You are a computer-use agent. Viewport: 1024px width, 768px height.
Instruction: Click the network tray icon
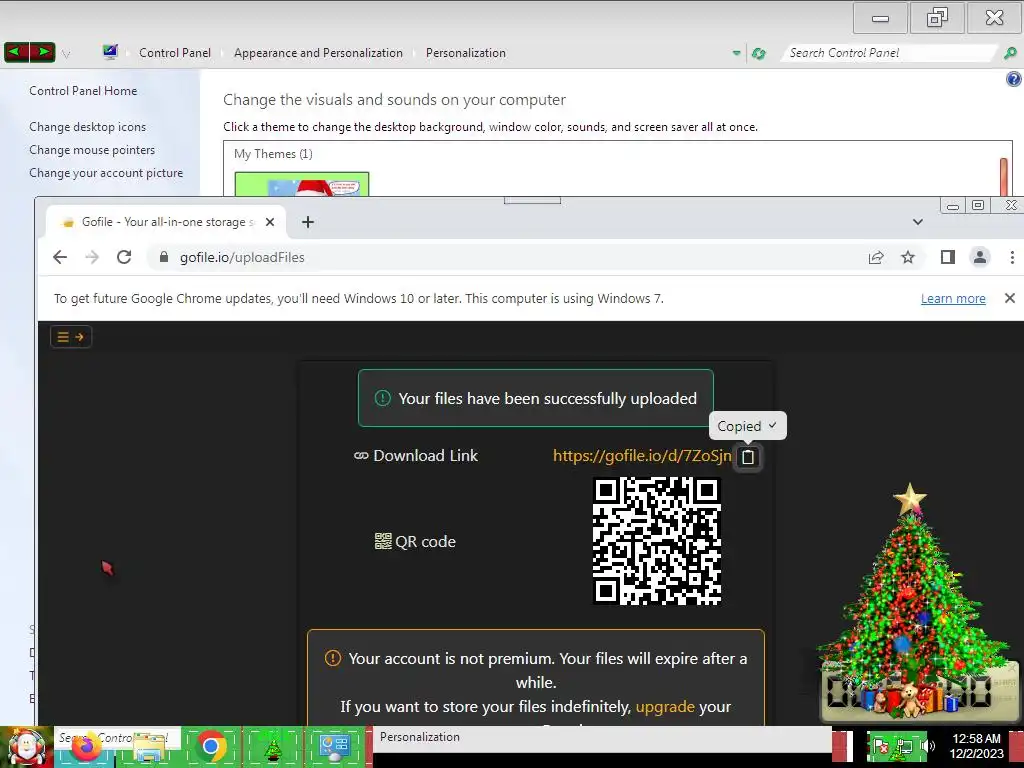tap(904, 746)
